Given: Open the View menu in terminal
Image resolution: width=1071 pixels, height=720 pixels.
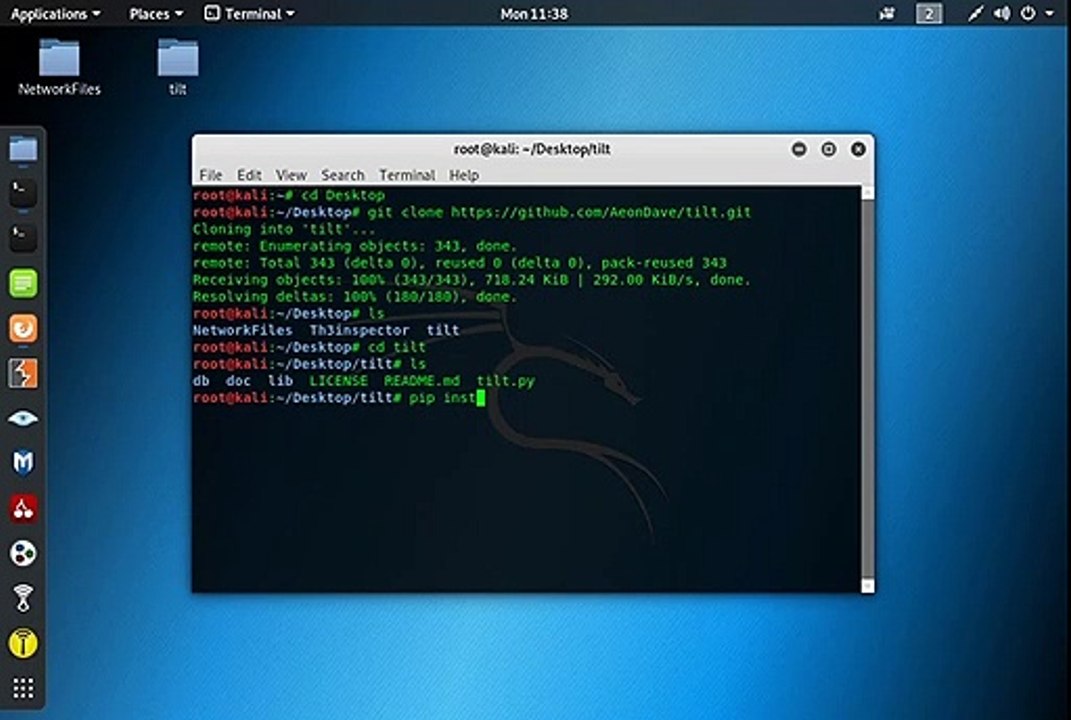Looking at the screenshot, I should pos(291,176).
